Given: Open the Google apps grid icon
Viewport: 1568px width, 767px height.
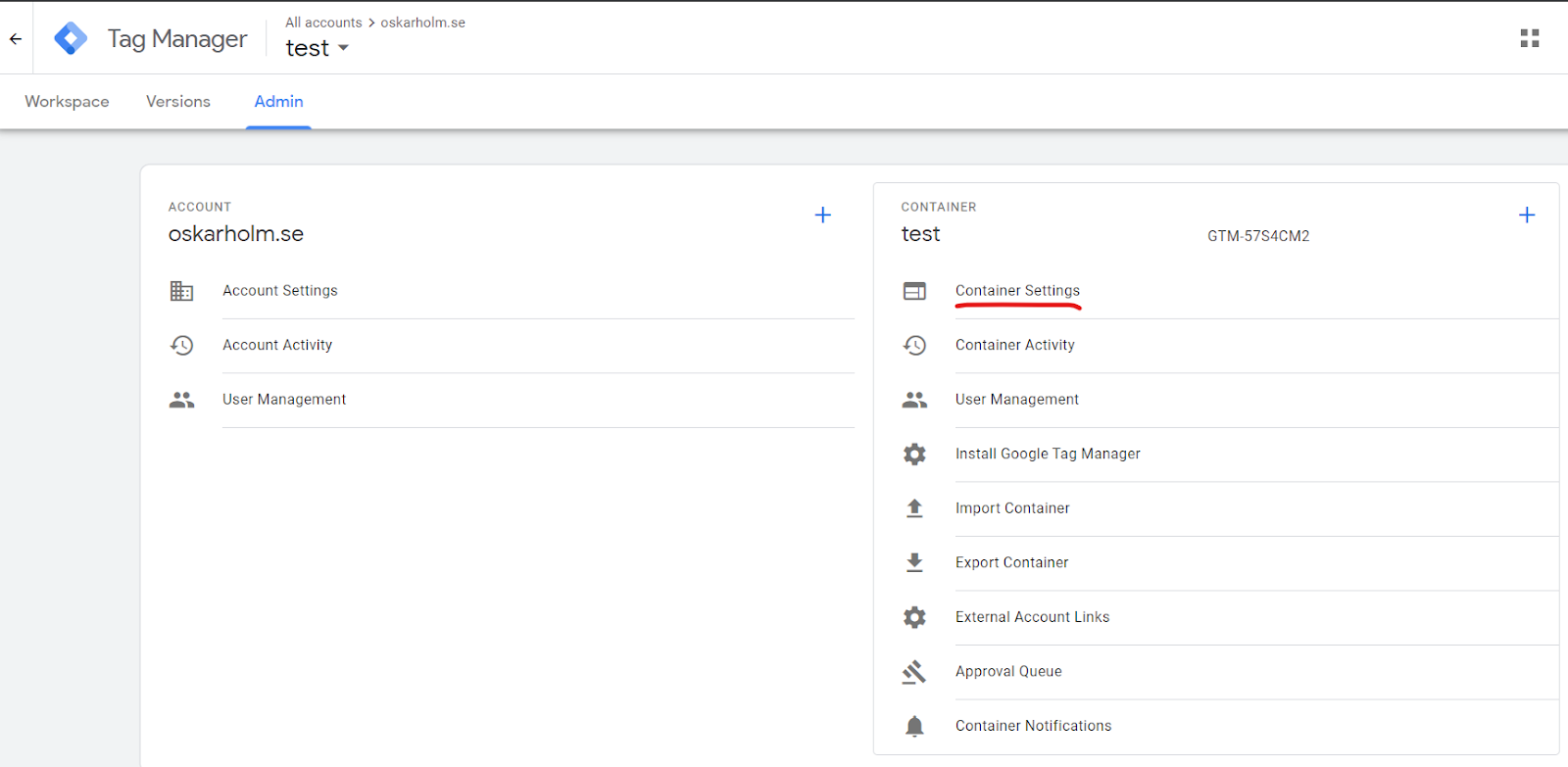Looking at the screenshot, I should [1530, 38].
